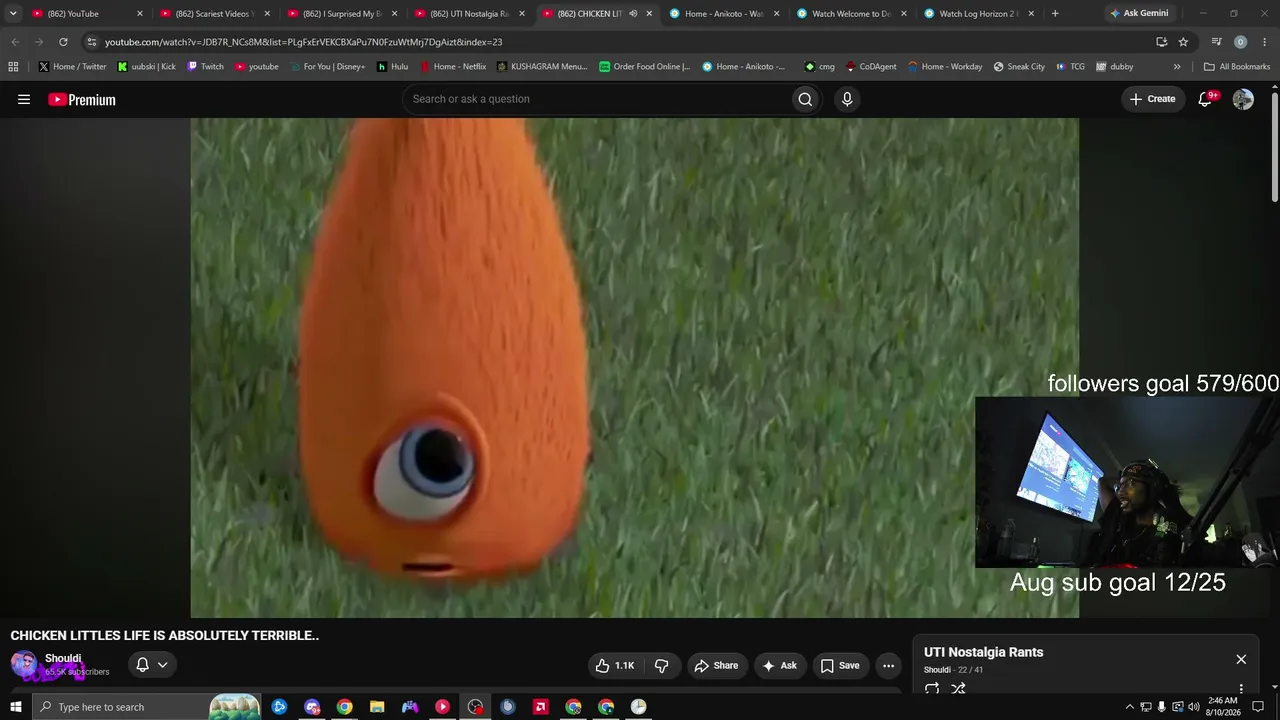Toggle playlist loop
Viewport: 1280px width, 720px height.
point(932,688)
